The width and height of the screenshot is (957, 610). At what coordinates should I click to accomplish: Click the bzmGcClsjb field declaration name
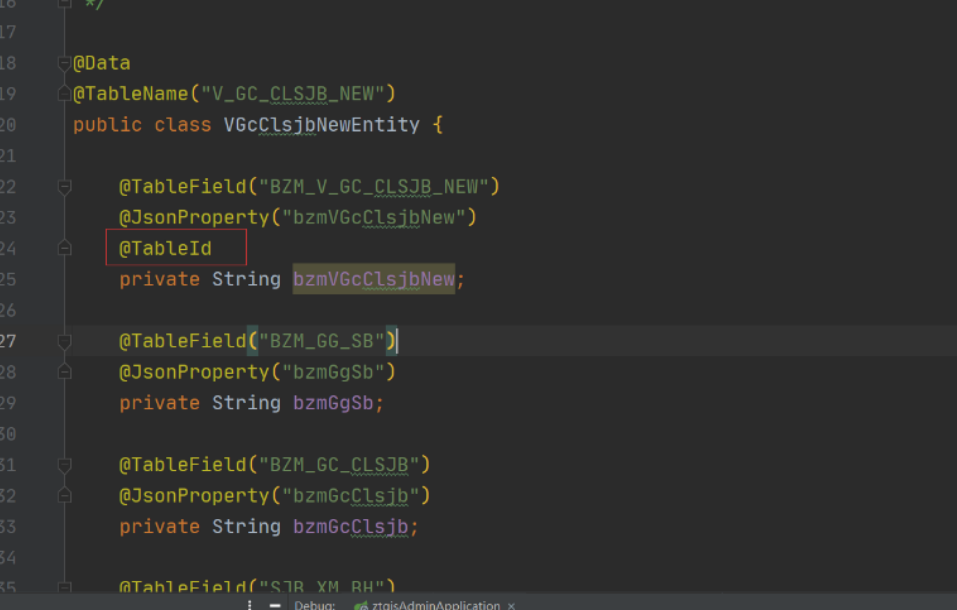click(354, 527)
